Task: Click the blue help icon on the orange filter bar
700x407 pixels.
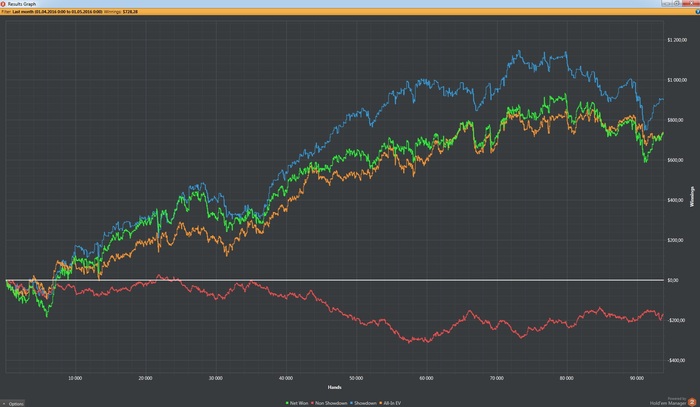Action: 697,12
